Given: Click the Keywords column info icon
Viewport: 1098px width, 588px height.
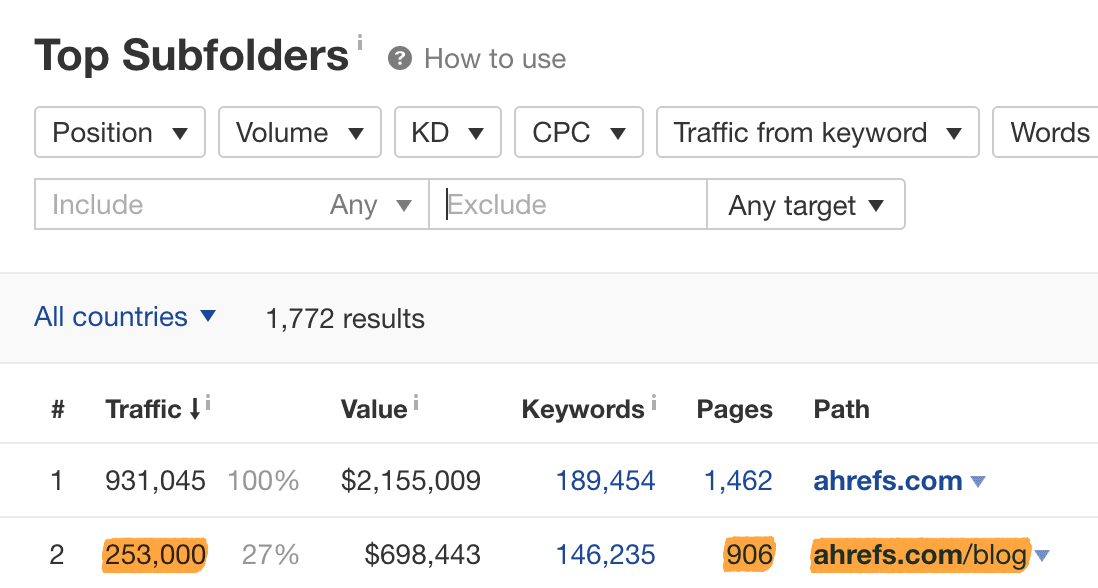Looking at the screenshot, I should [x=654, y=402].
